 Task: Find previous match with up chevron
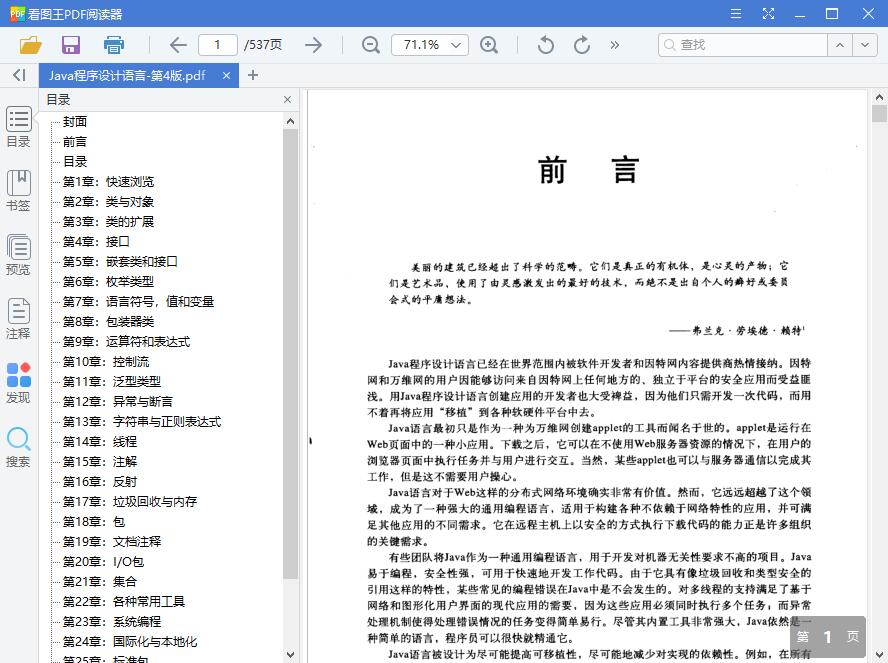tap(840, 45)
